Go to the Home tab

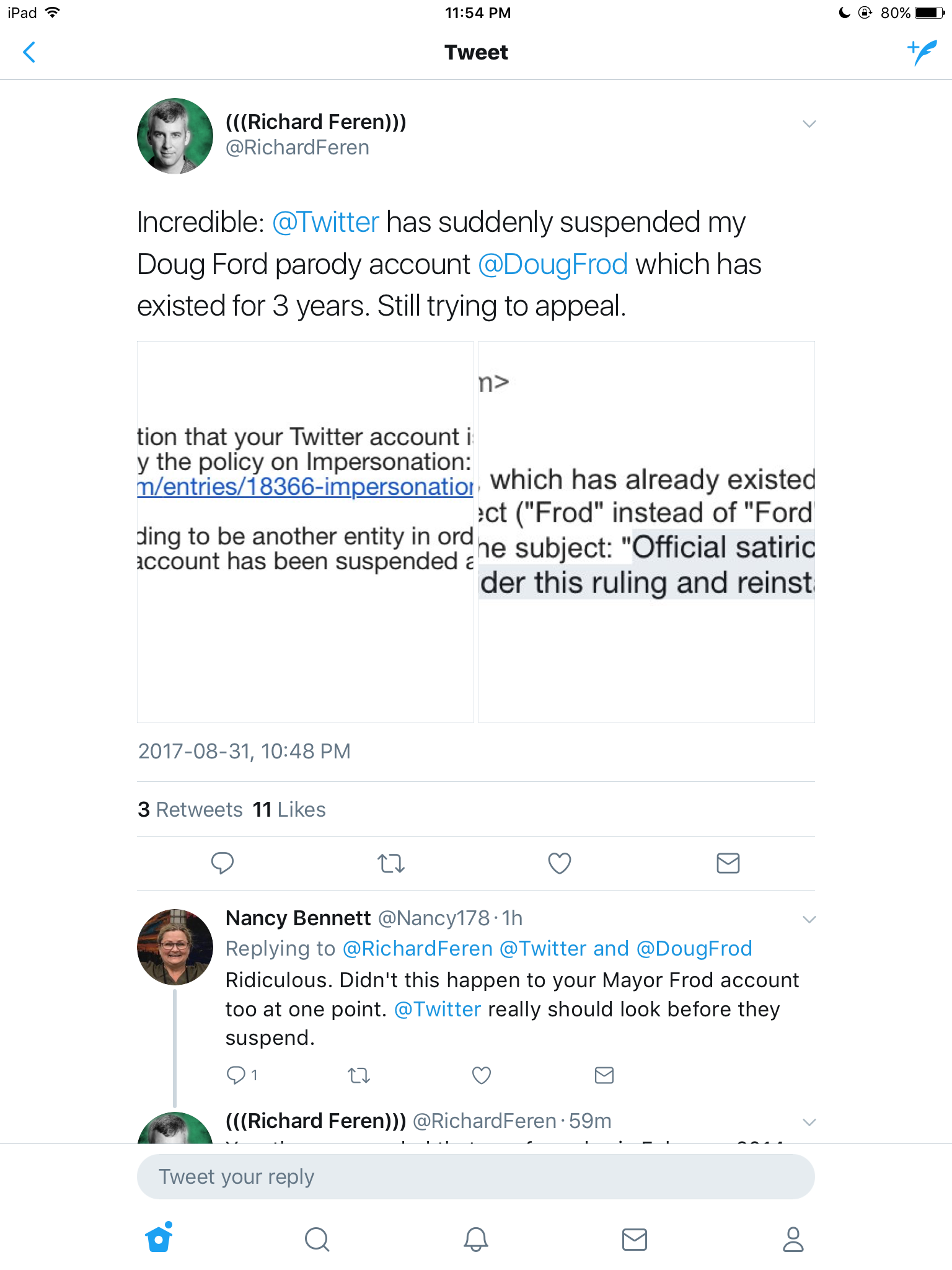click(x=159, y=1238)
